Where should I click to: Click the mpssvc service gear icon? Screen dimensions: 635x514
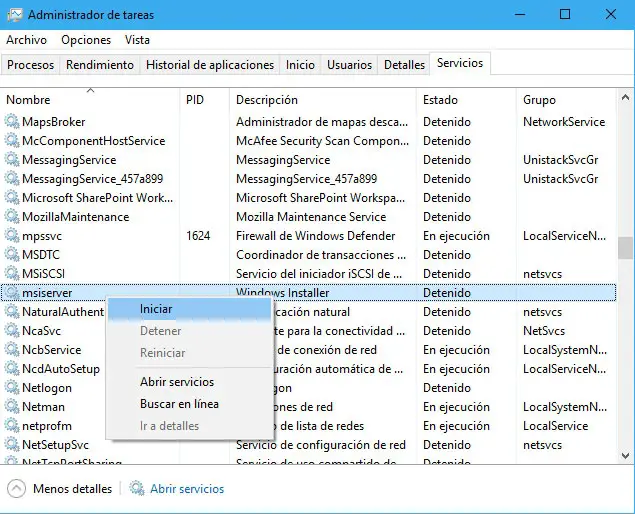(12, 236)
